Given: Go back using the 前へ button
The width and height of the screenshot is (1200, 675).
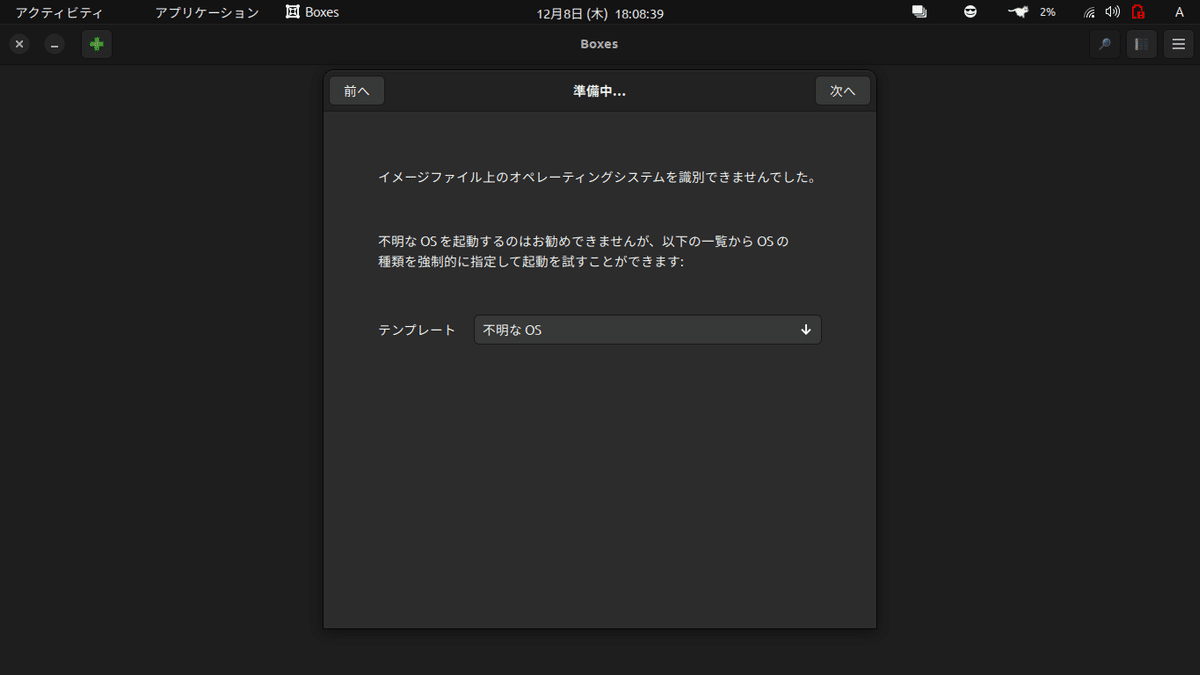Looking at the screenshot, I should click(356, 90).
